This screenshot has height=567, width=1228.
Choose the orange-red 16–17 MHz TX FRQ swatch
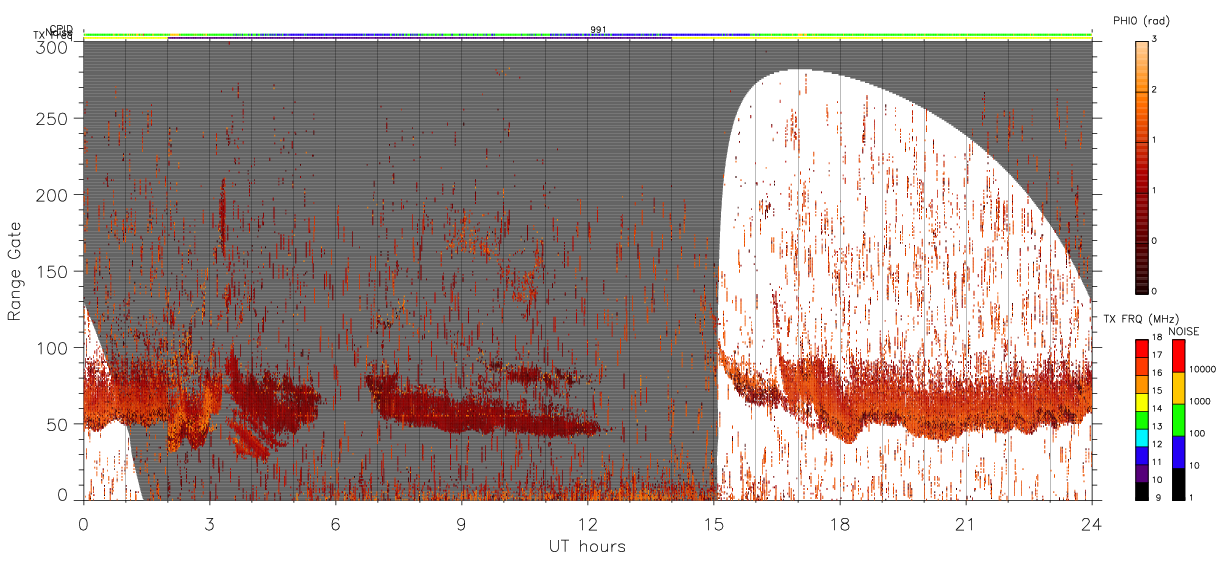(1141, 366)
